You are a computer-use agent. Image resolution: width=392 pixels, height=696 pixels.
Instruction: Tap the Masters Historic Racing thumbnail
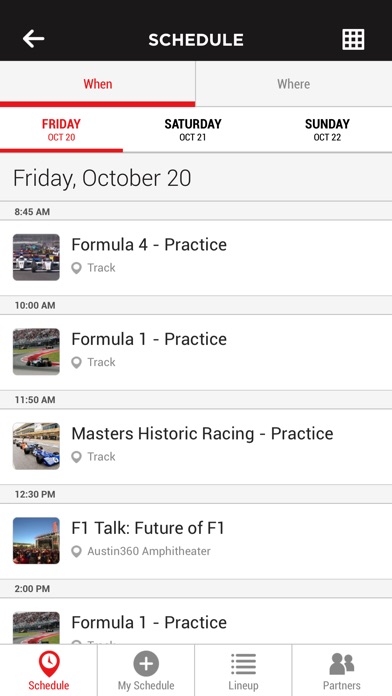coord(36,446)
